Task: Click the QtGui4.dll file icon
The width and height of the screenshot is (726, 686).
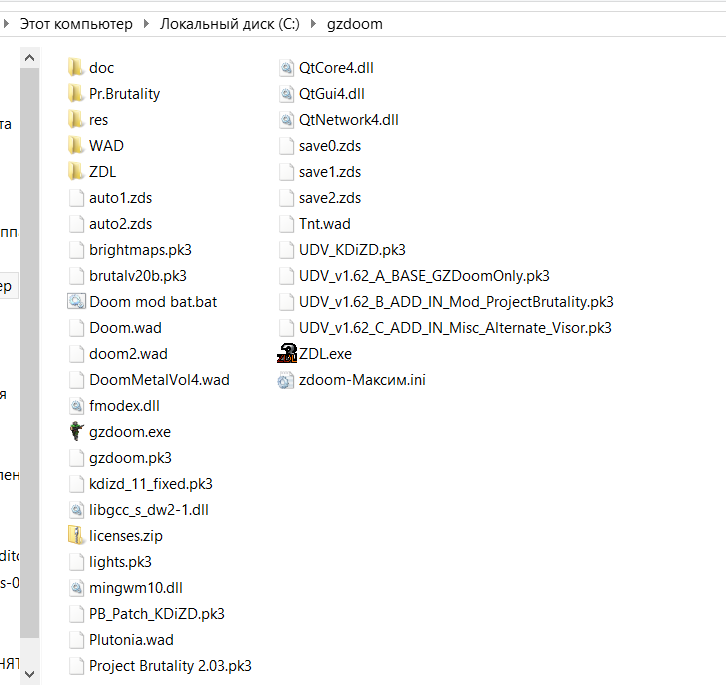Action: [287, 94]
